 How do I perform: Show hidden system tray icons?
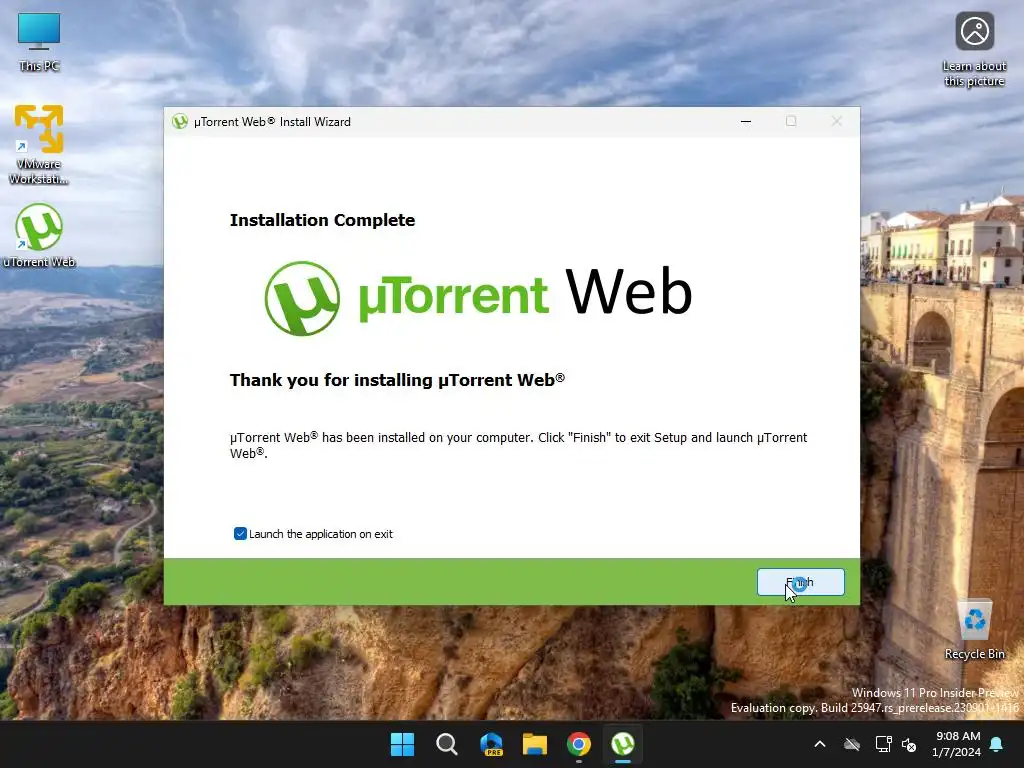[820, 744]
